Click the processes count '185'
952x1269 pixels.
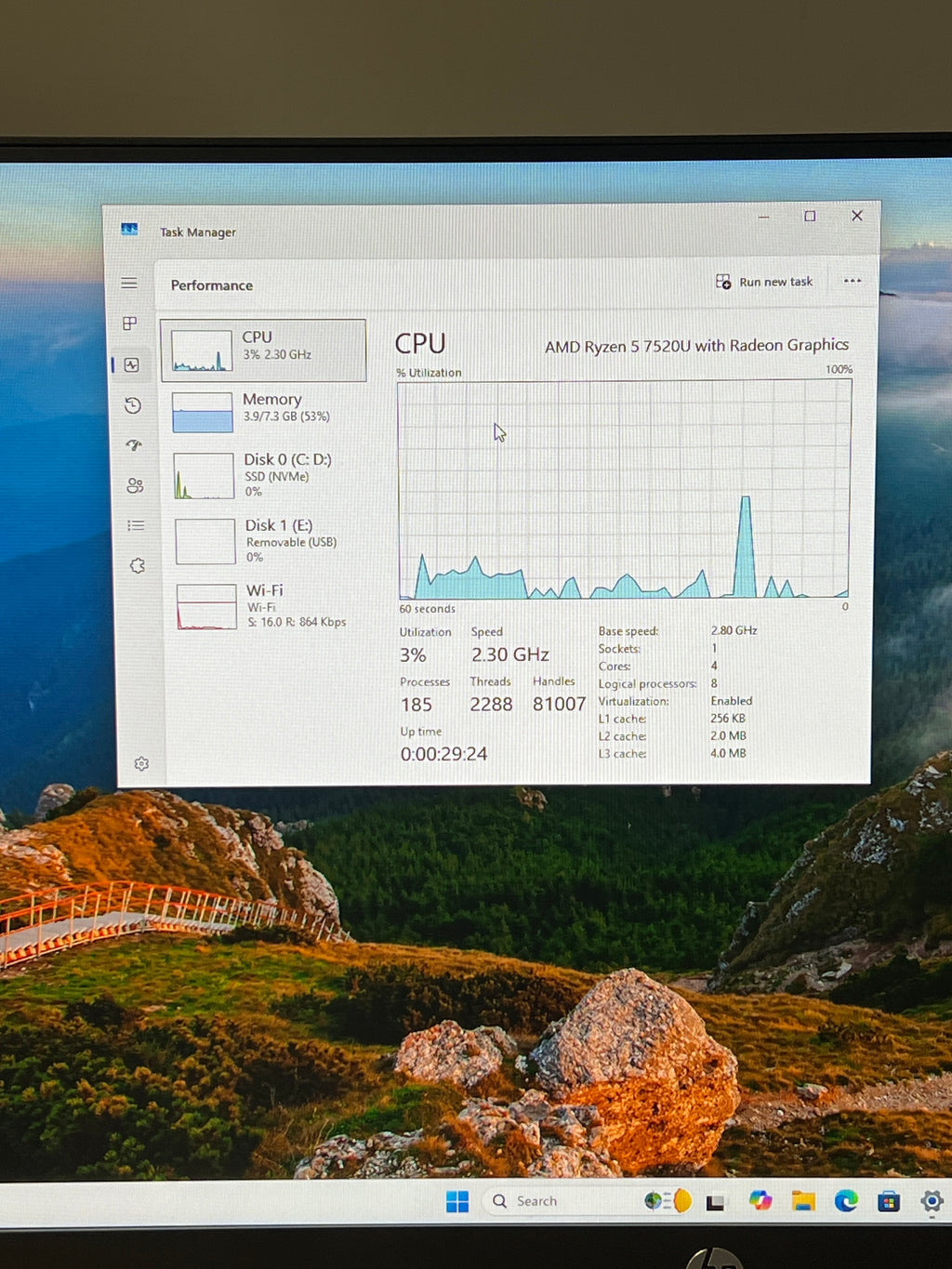pyautogui.click(x=416, y=705)
